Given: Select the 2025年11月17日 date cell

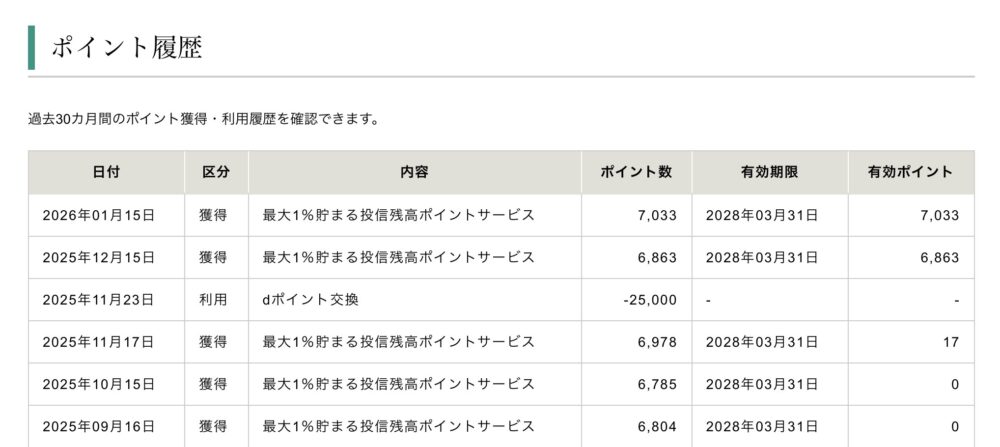Looking at the screenshot, I should click(x=98, y=342).
